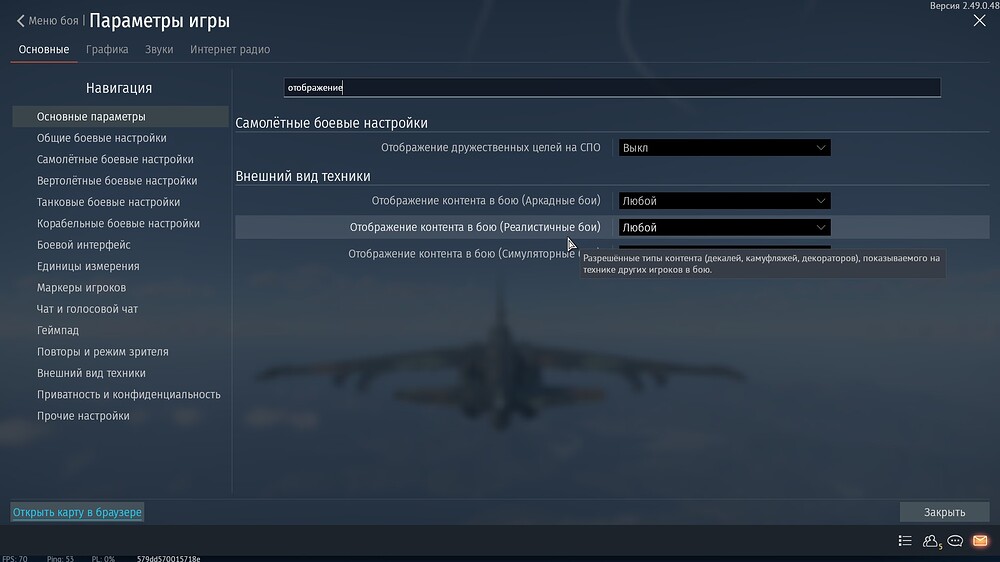This screenshot has width=1000, height=562.
Task: Open the friends contacts icon
Action: tap(931, 541)
